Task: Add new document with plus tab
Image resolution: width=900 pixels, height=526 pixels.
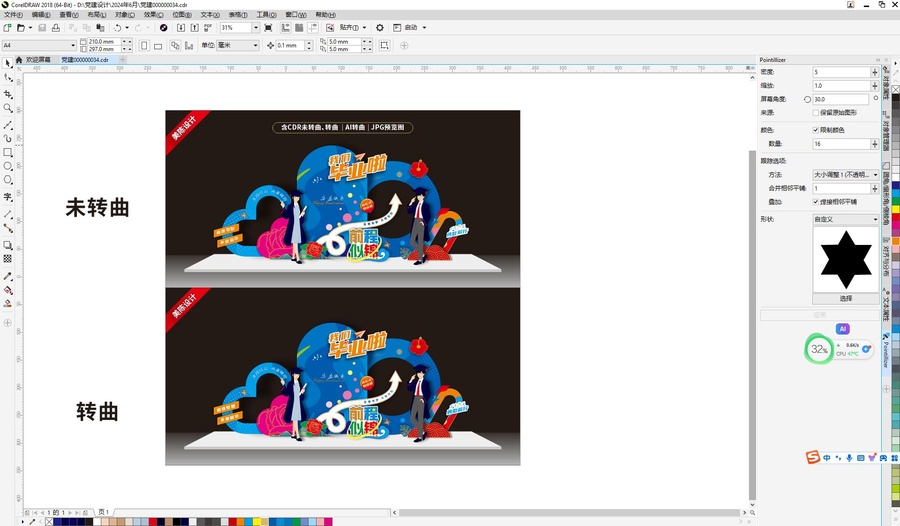Action: click(x=123, y=60)
